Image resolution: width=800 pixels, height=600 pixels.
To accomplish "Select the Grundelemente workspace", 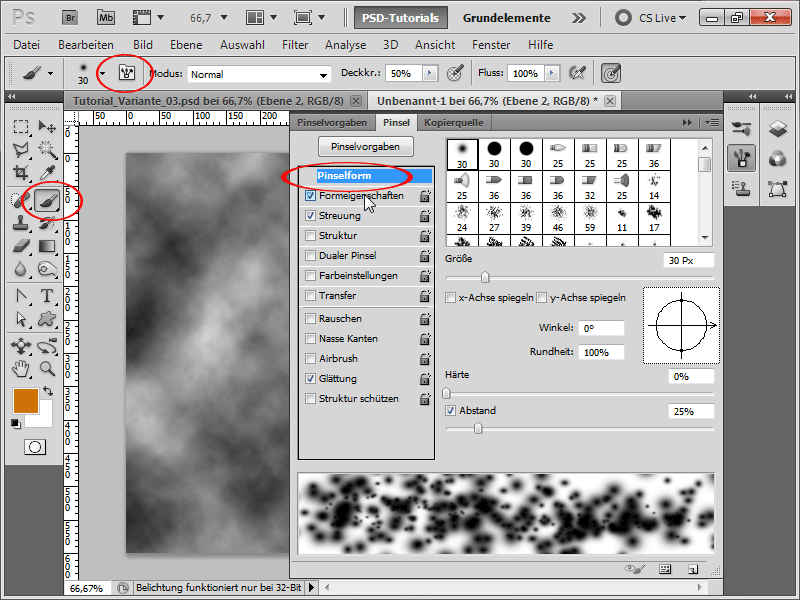I will pos(507,18).
